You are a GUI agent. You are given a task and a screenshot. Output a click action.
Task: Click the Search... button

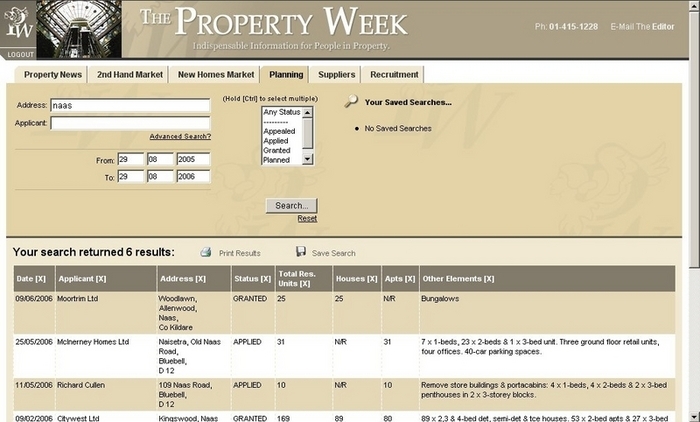tap(292, 206)
